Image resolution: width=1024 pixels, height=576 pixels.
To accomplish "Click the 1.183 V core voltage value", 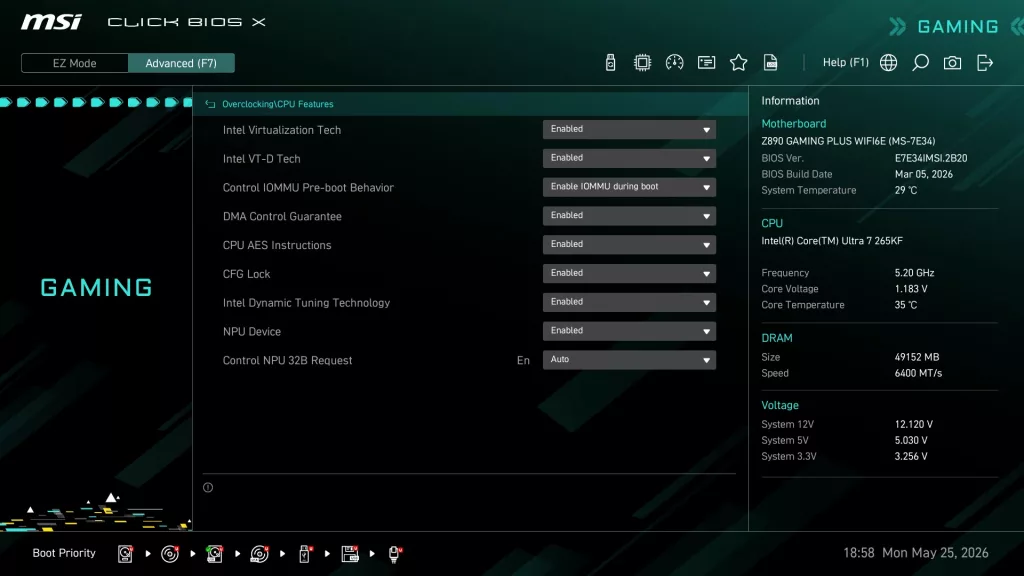I will point(911,289).
